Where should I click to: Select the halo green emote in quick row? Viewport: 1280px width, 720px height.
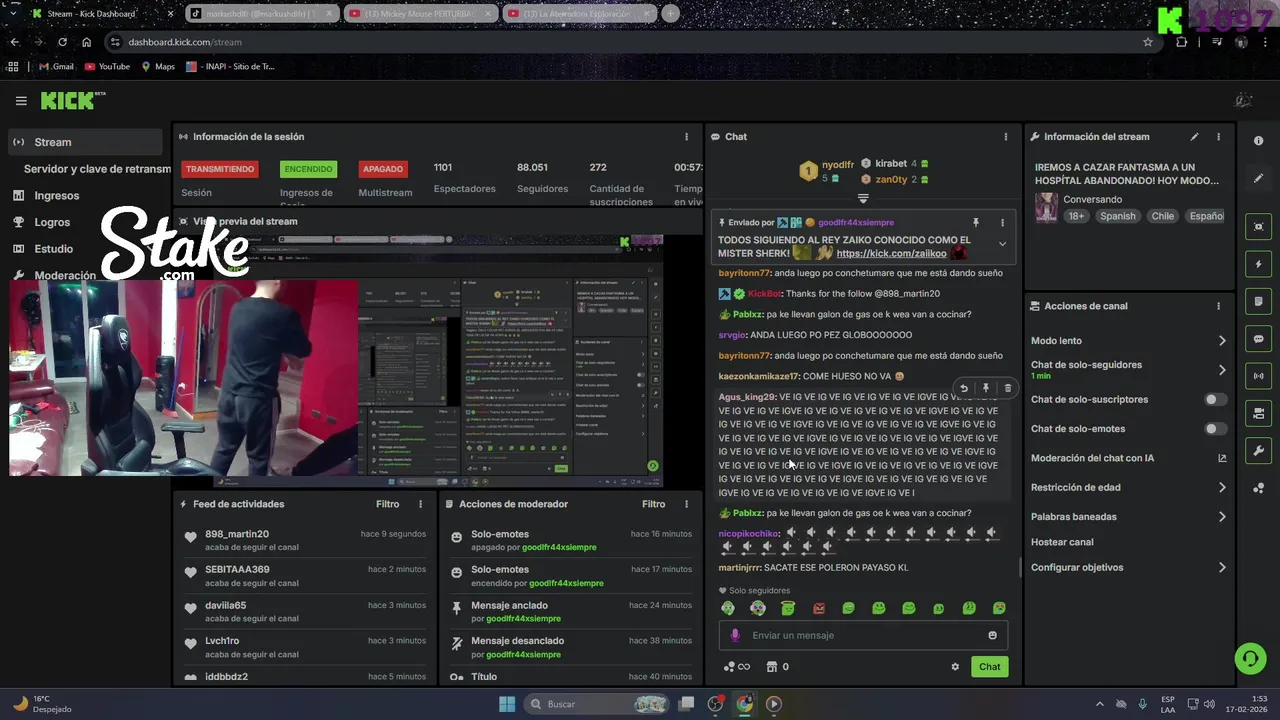tap(788, 608)
